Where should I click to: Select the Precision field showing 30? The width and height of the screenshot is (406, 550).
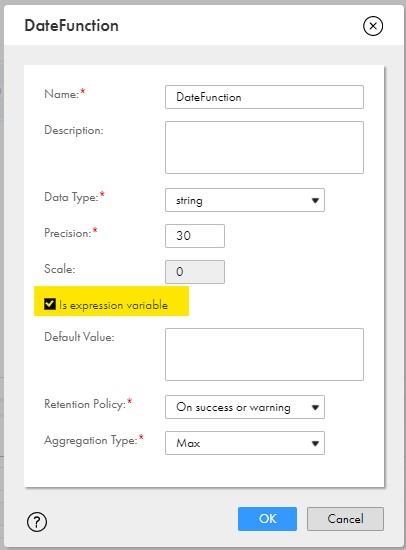195,236
